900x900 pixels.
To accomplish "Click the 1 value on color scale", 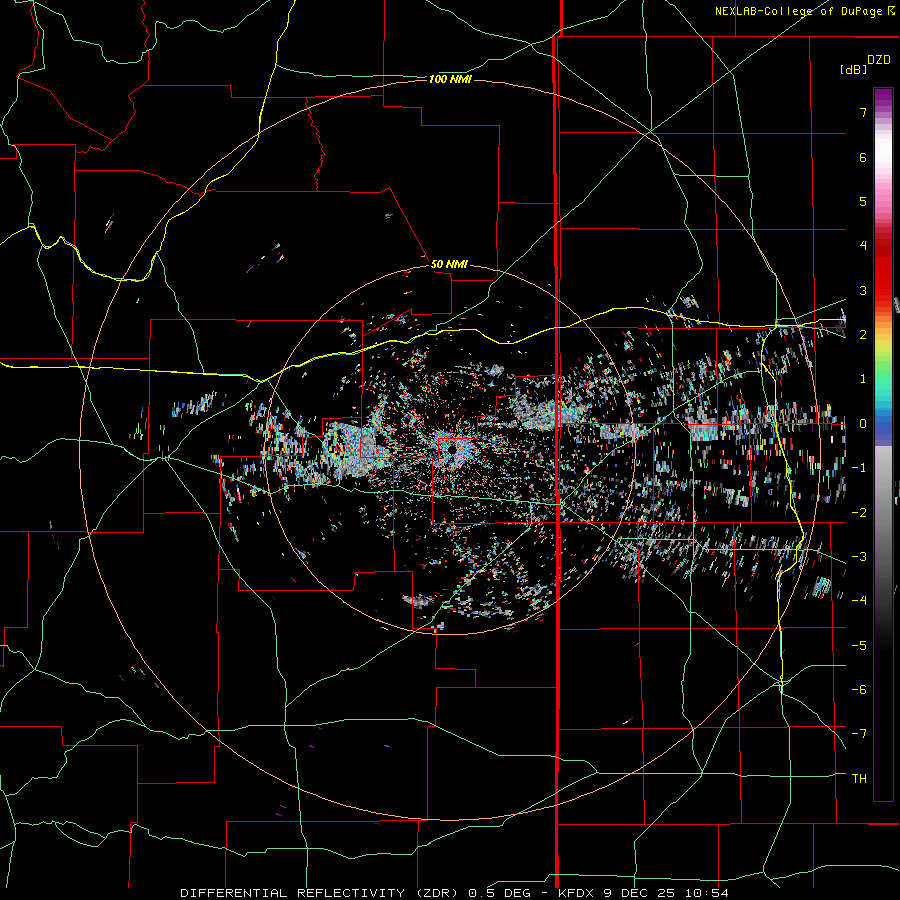I will coord(863,379).
